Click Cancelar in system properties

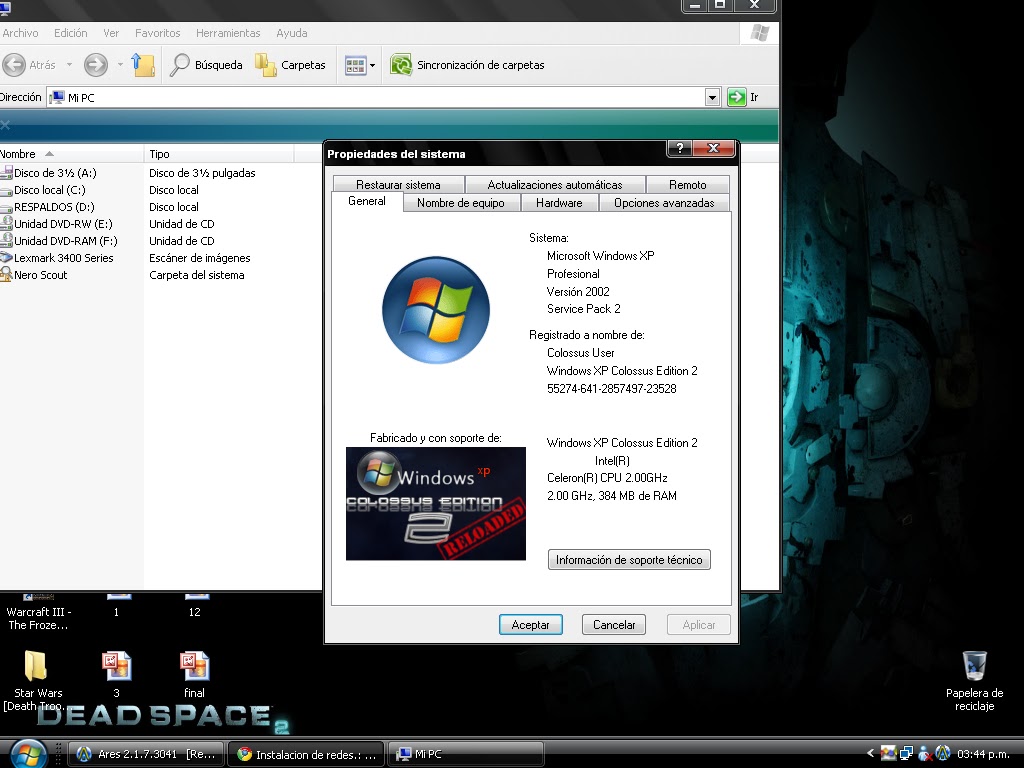614,625
